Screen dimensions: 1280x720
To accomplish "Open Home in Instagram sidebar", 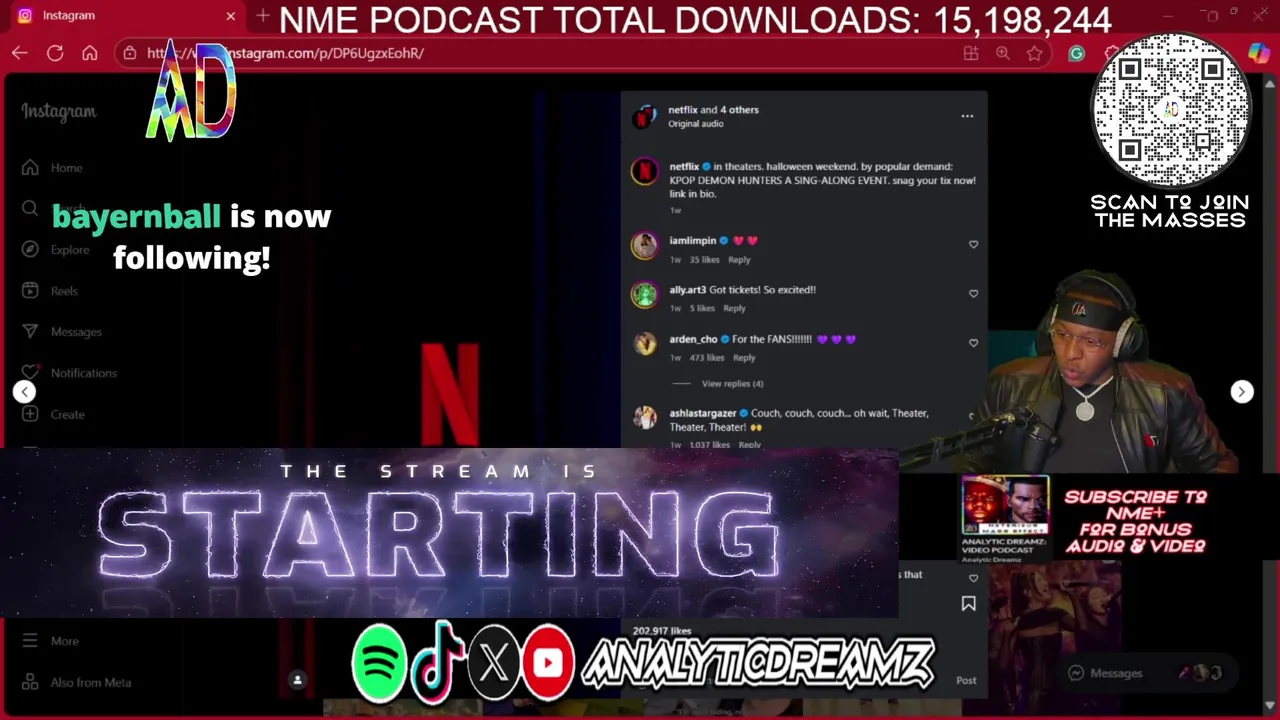I will (54, 168).
